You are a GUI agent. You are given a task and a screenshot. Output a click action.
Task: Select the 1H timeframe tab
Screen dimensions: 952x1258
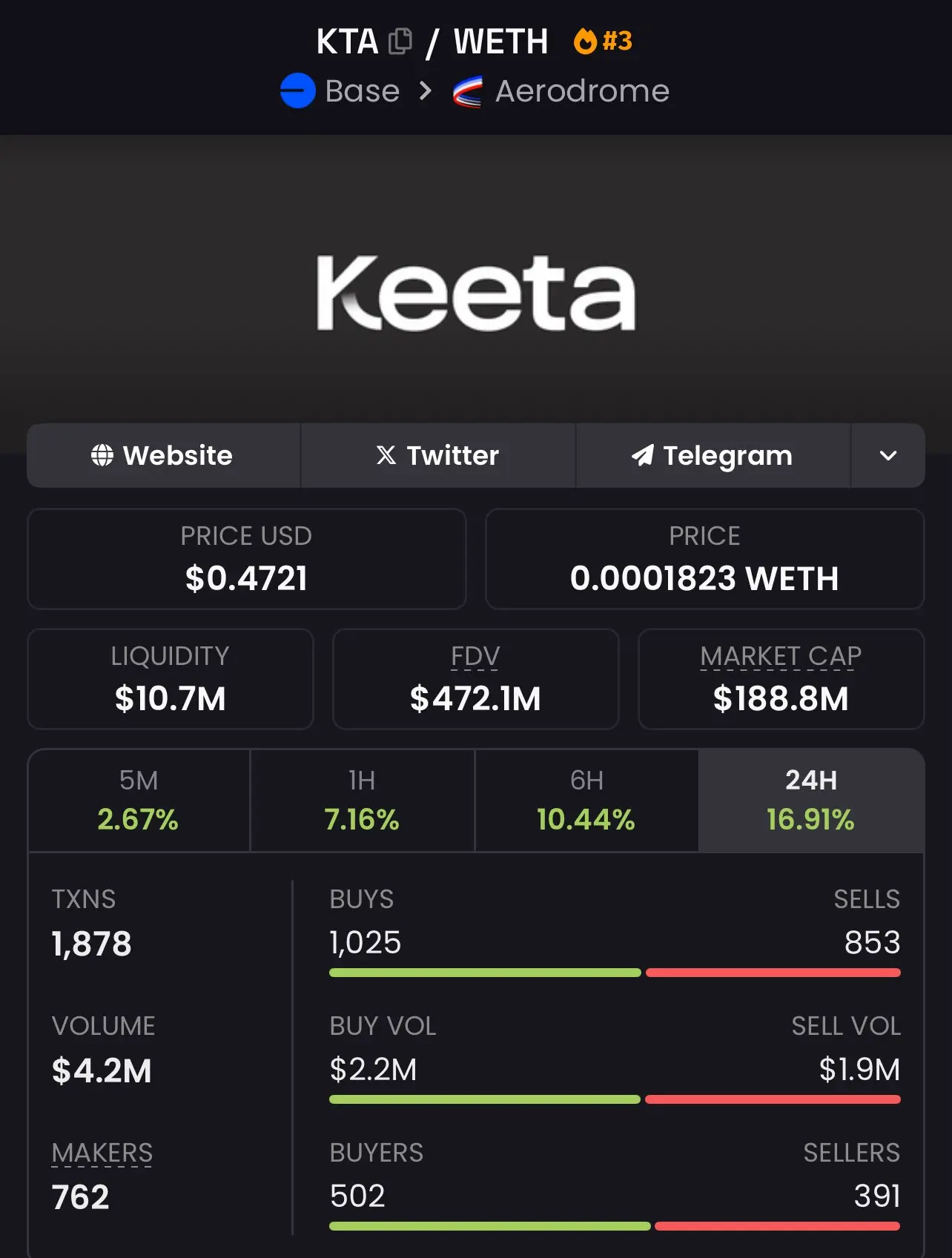[x=363, y=801]
